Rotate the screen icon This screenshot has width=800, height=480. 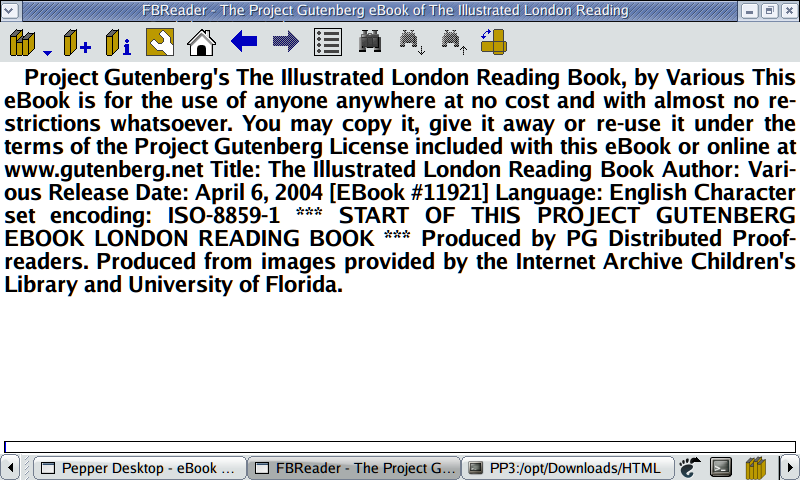(493, 42)
